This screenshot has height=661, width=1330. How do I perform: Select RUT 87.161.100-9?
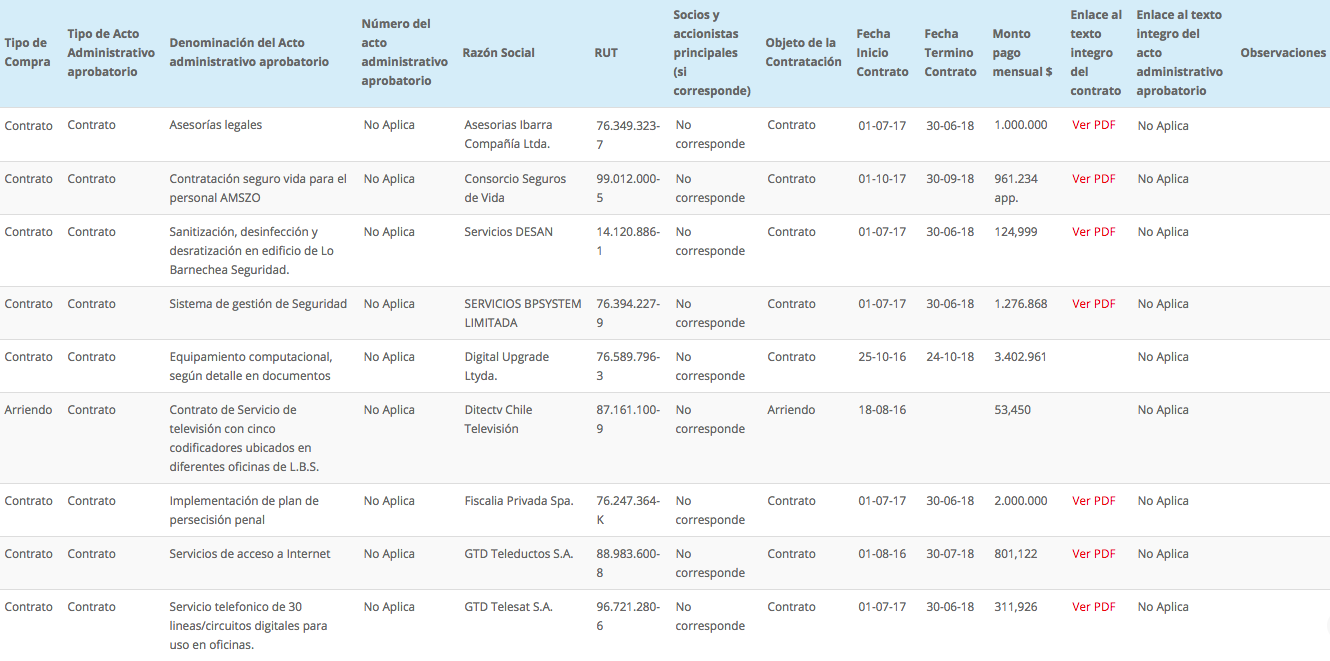(x=628, y=419)
